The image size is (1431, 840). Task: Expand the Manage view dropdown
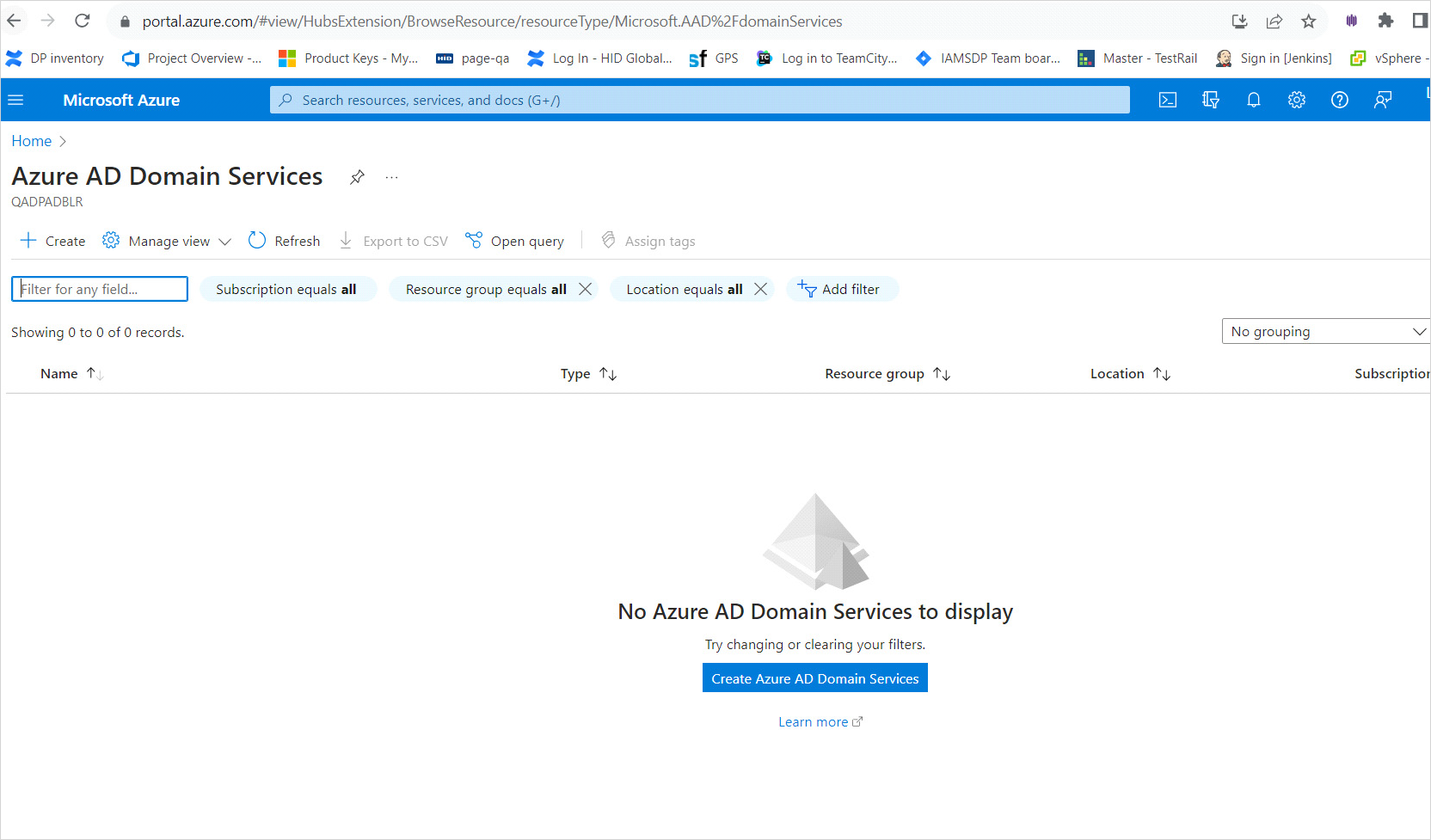point(167,242)
